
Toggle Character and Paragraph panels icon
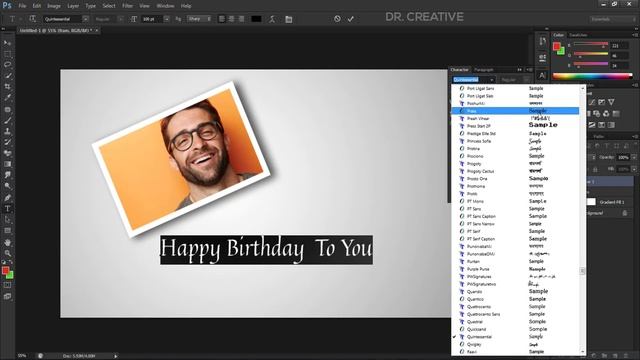point(289,19)
